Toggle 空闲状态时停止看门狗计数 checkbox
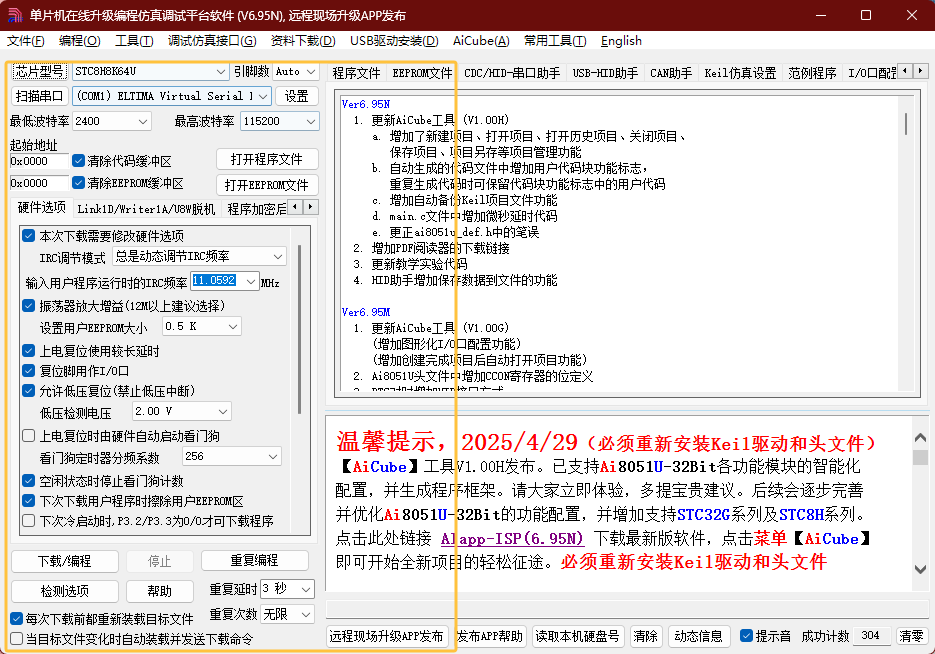This screenshot has width=935, height=654. pyautogui.click(x=28, y=481)
